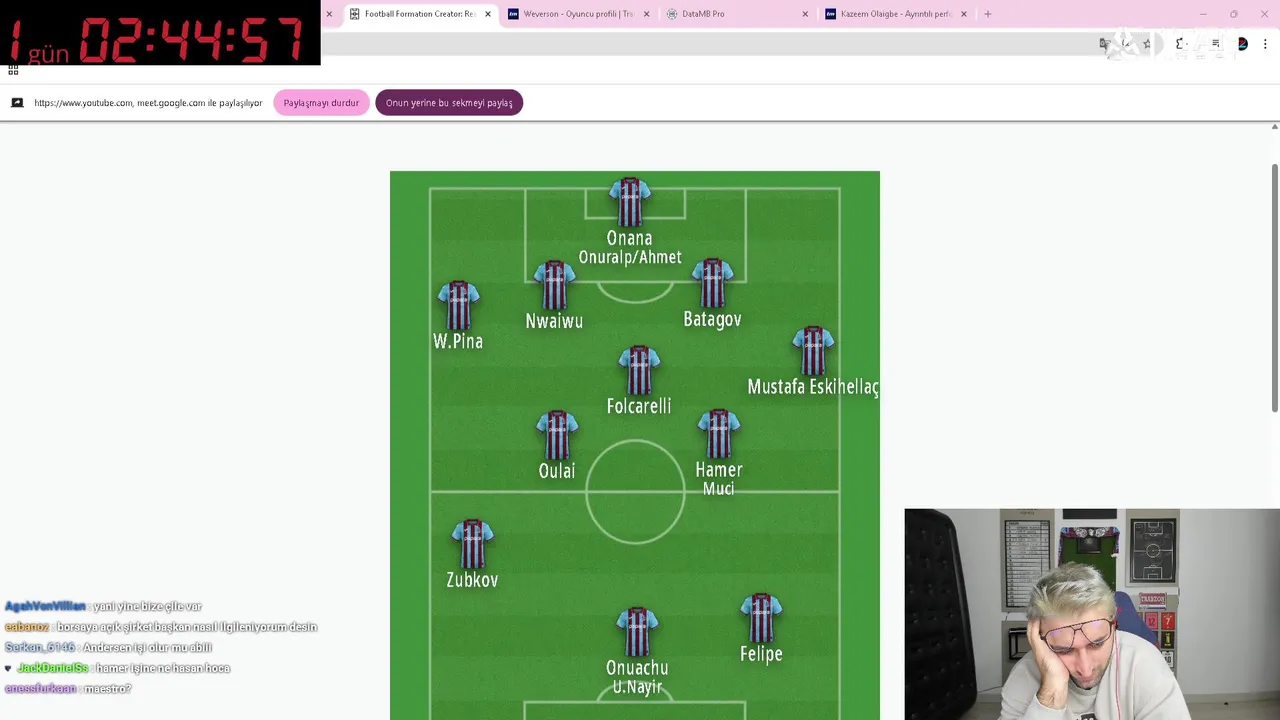Click the Felipe name label
The image size is (1280, 720).
(x=761, y=654)
